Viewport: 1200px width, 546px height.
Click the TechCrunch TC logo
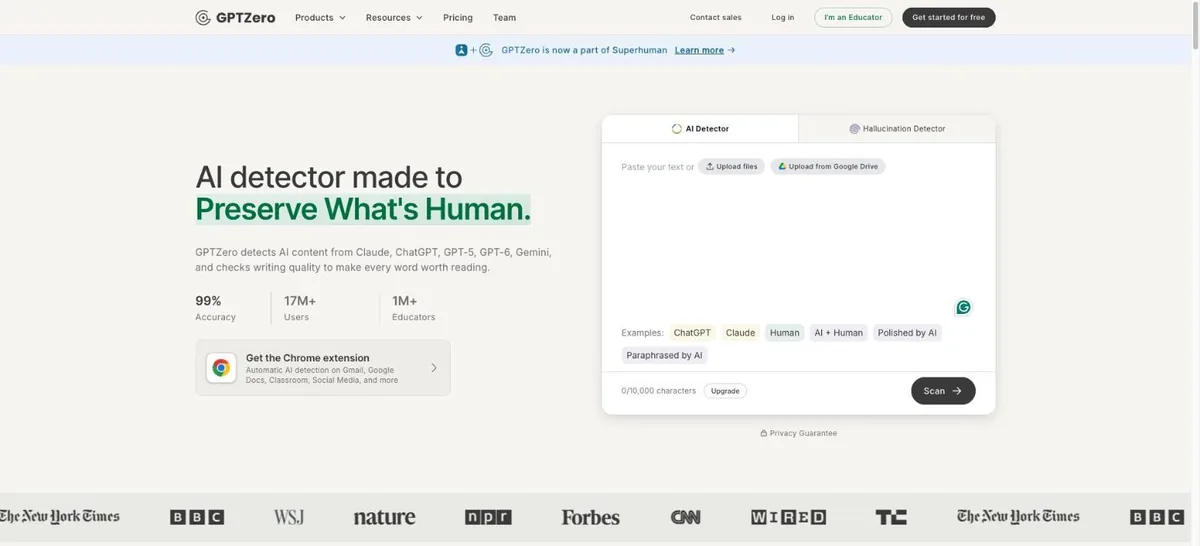891,517
